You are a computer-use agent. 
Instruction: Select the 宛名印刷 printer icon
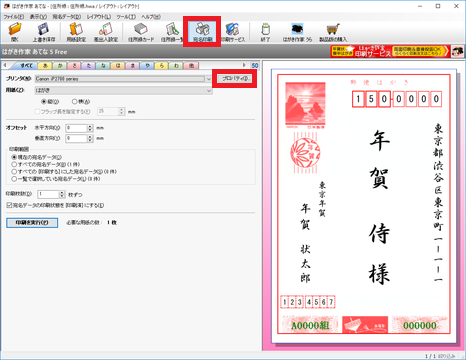click(202, 32)
